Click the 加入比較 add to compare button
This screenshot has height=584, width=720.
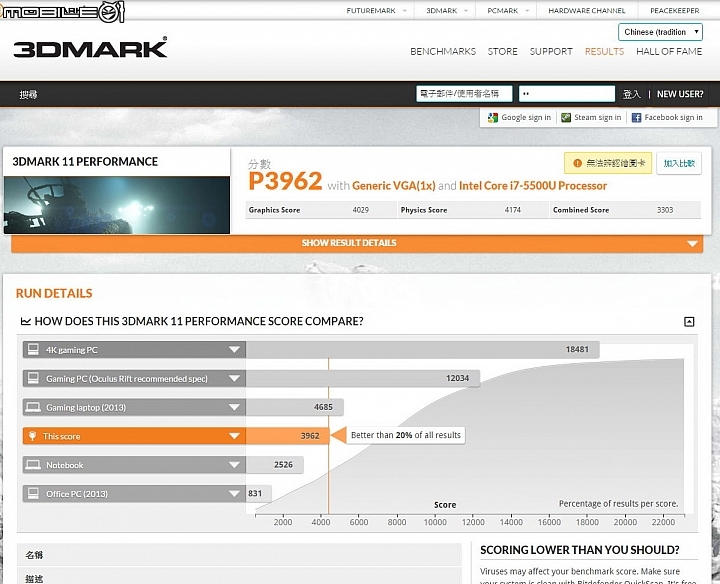pos(679,163)
